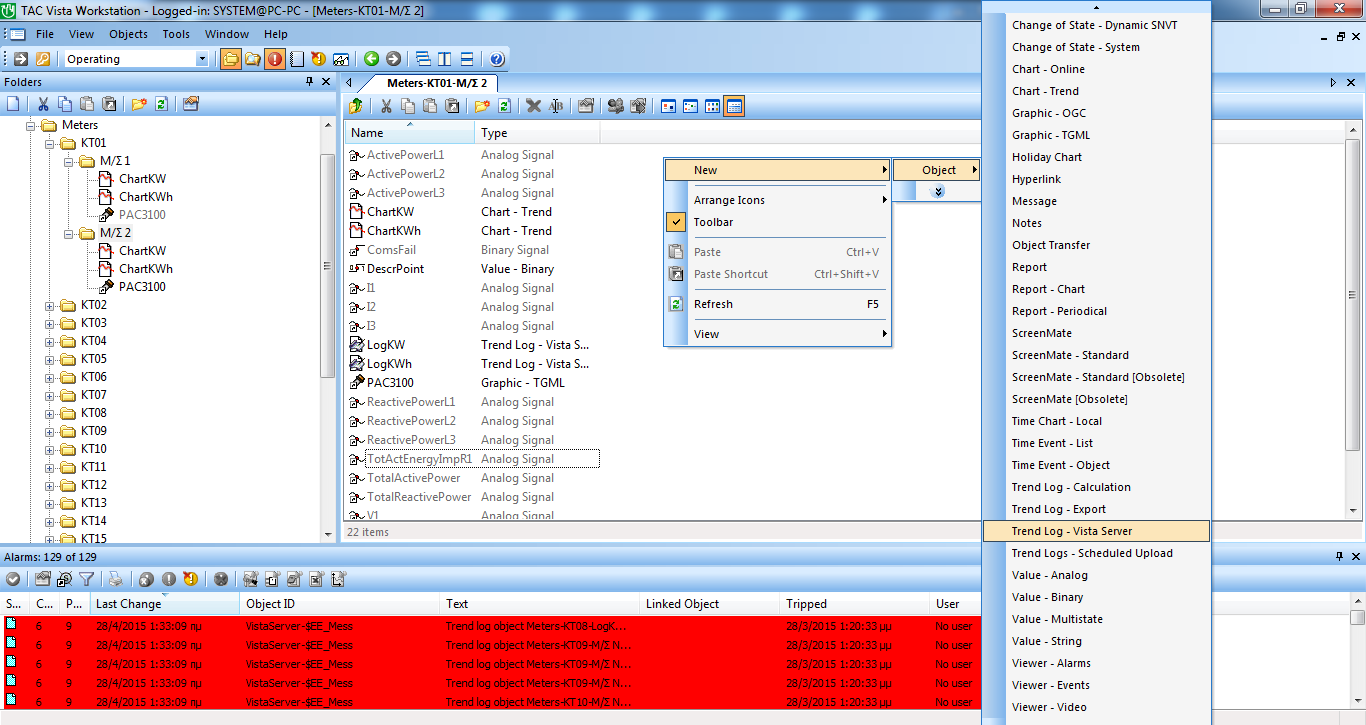This screenshot has height=725, width=1366.
Task: Toggle the Alarms pane pin (auto hide)
Action: 1340,556
